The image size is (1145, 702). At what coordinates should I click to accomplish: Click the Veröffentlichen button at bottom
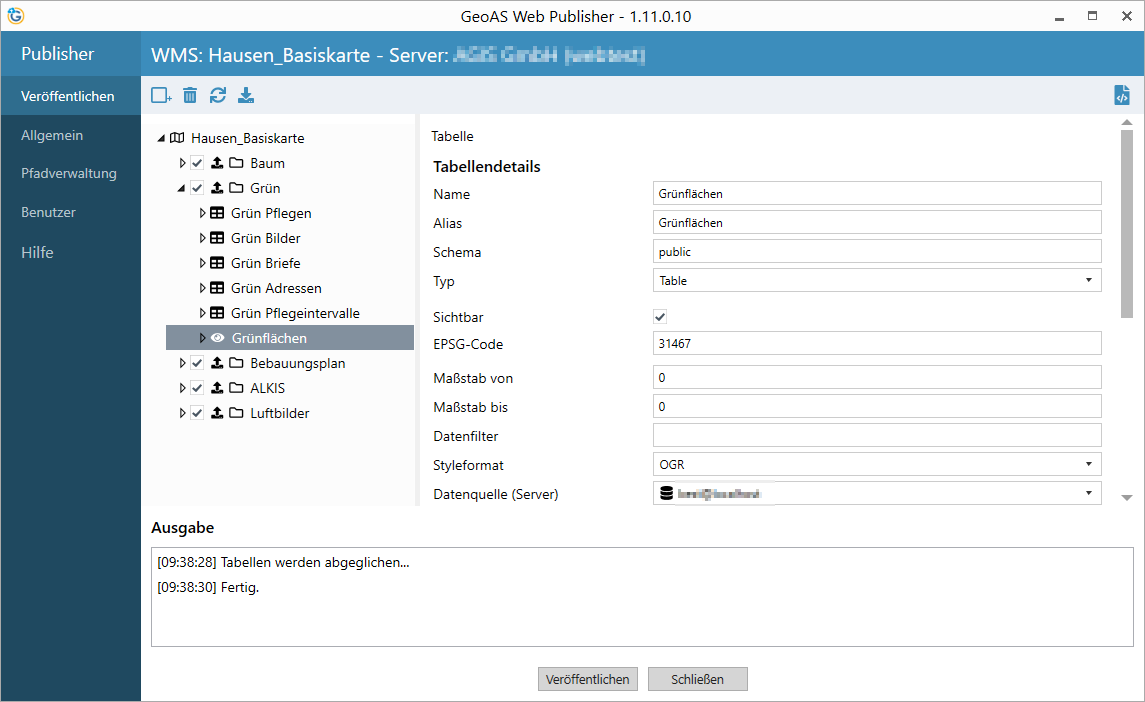coord(588,679)
